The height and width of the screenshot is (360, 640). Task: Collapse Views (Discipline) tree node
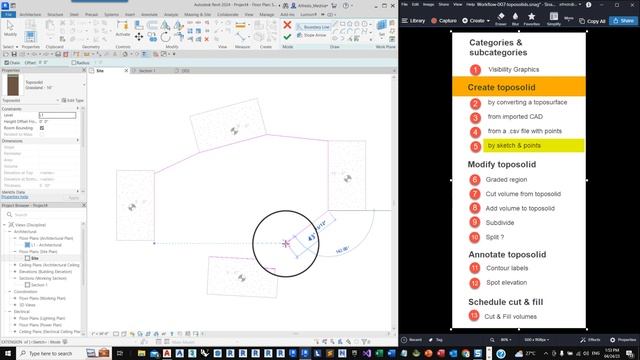(4, 225)
